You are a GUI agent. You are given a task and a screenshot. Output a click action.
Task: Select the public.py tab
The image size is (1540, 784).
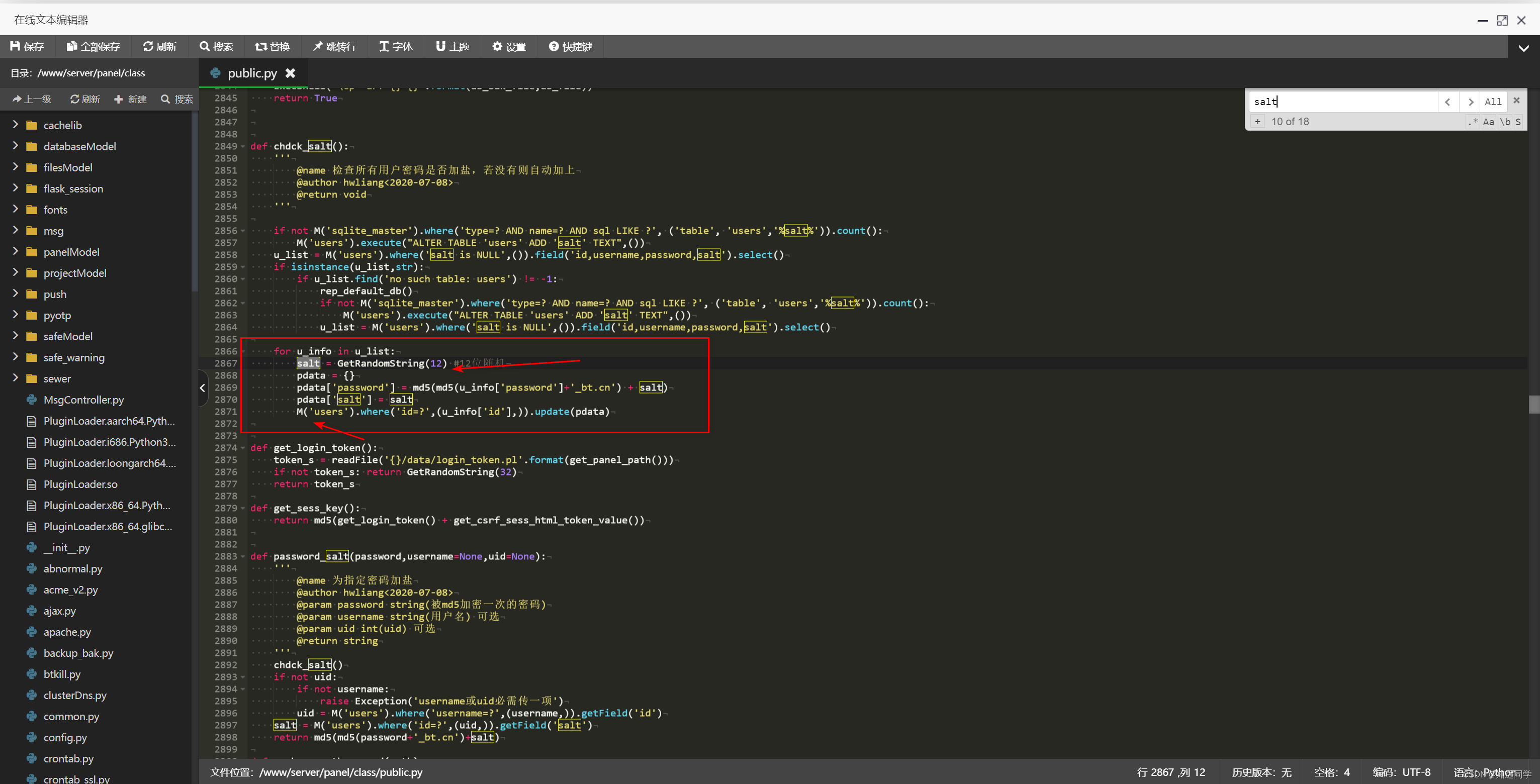252,73
